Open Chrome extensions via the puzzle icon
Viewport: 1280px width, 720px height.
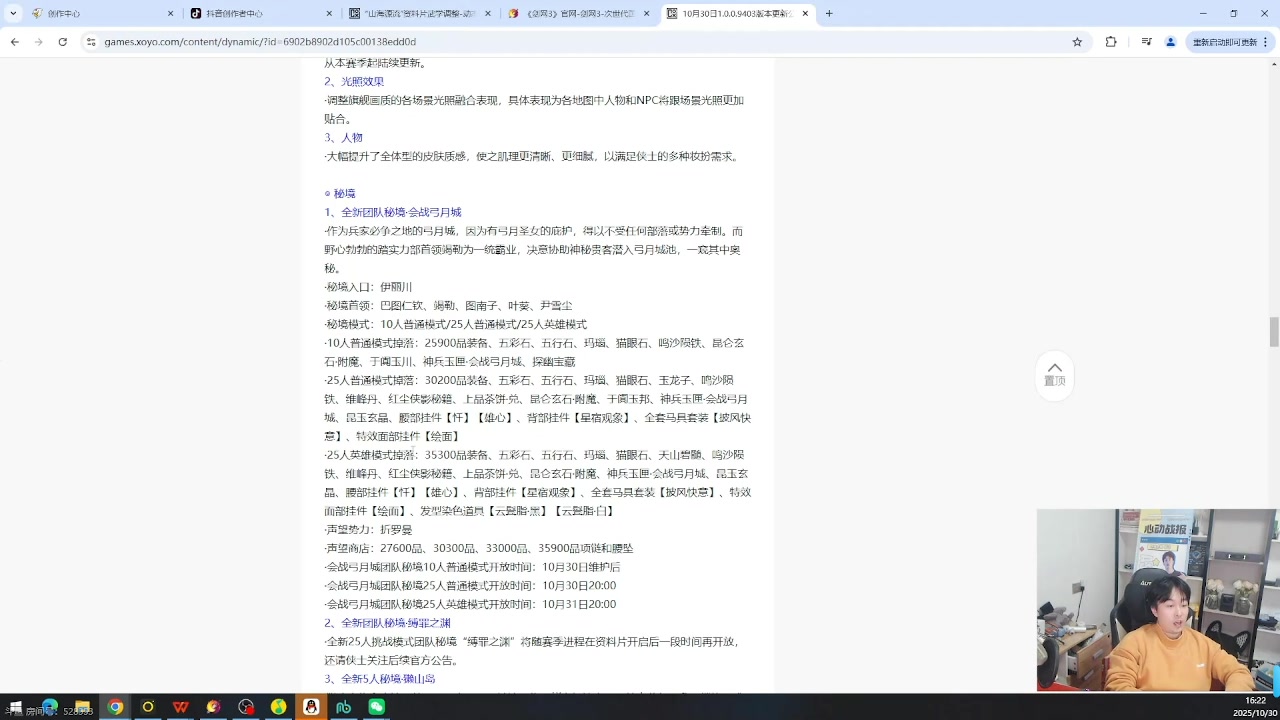1111,41
